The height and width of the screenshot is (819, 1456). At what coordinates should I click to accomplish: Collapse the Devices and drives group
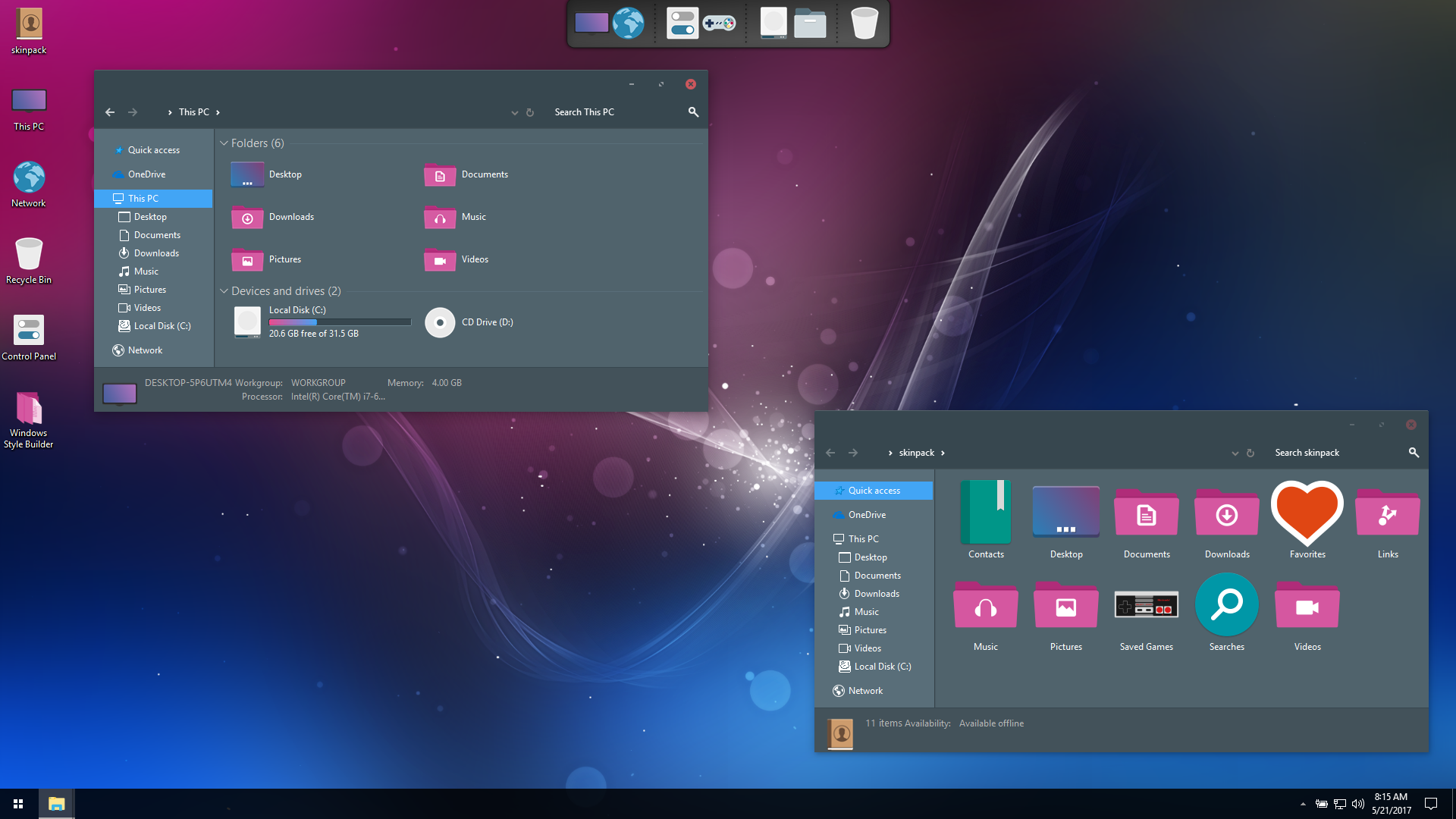(224, 291)
